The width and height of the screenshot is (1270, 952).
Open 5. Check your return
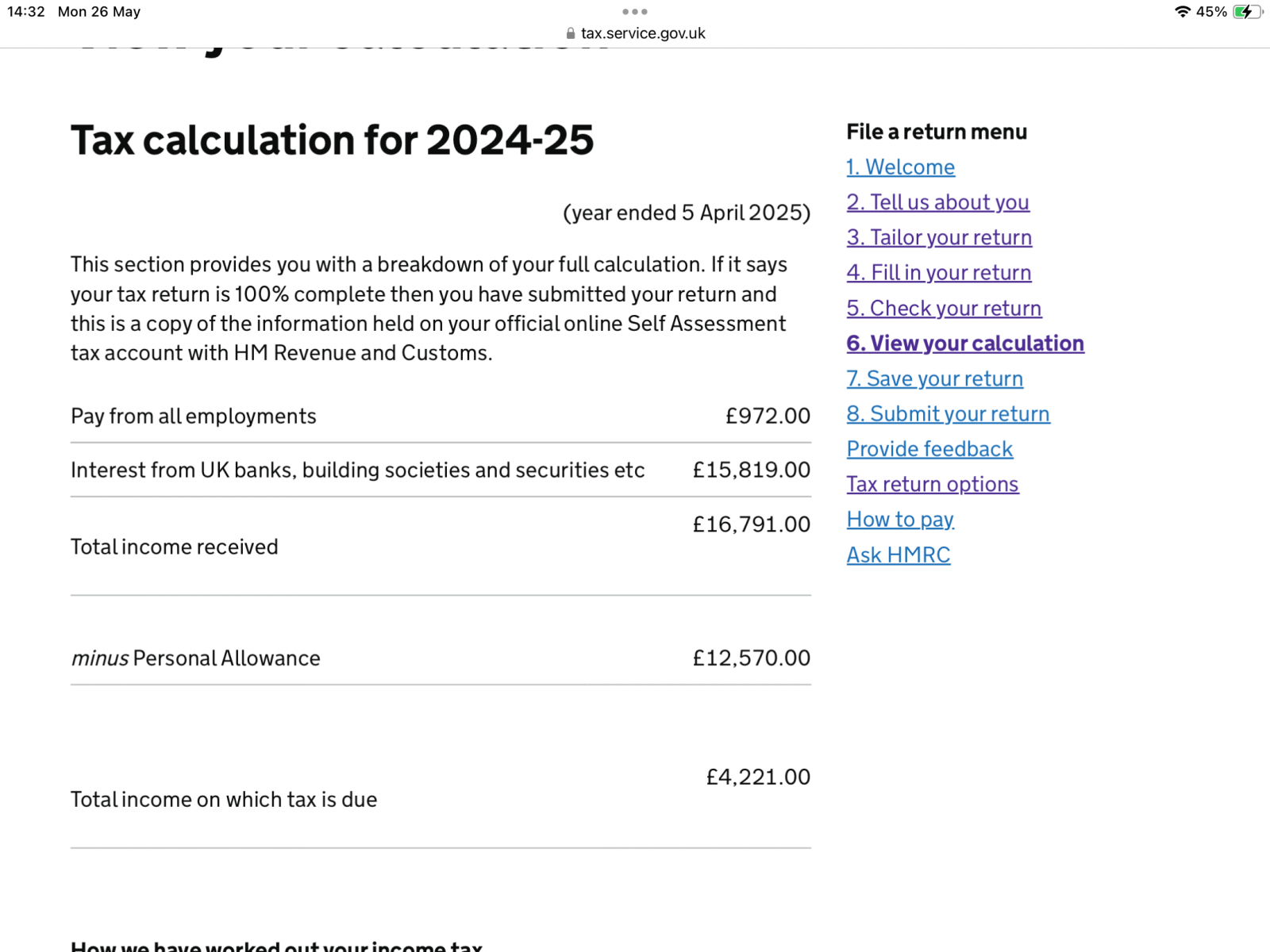[944, 308]
